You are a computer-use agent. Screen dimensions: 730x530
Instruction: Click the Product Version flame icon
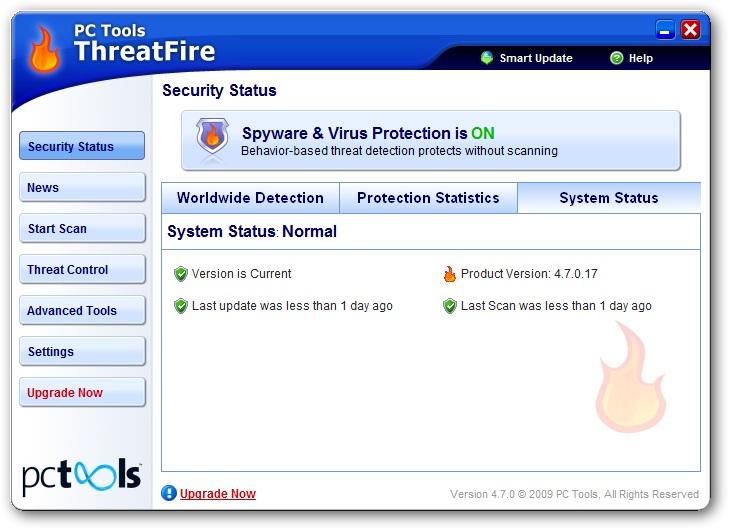[450, 274]
